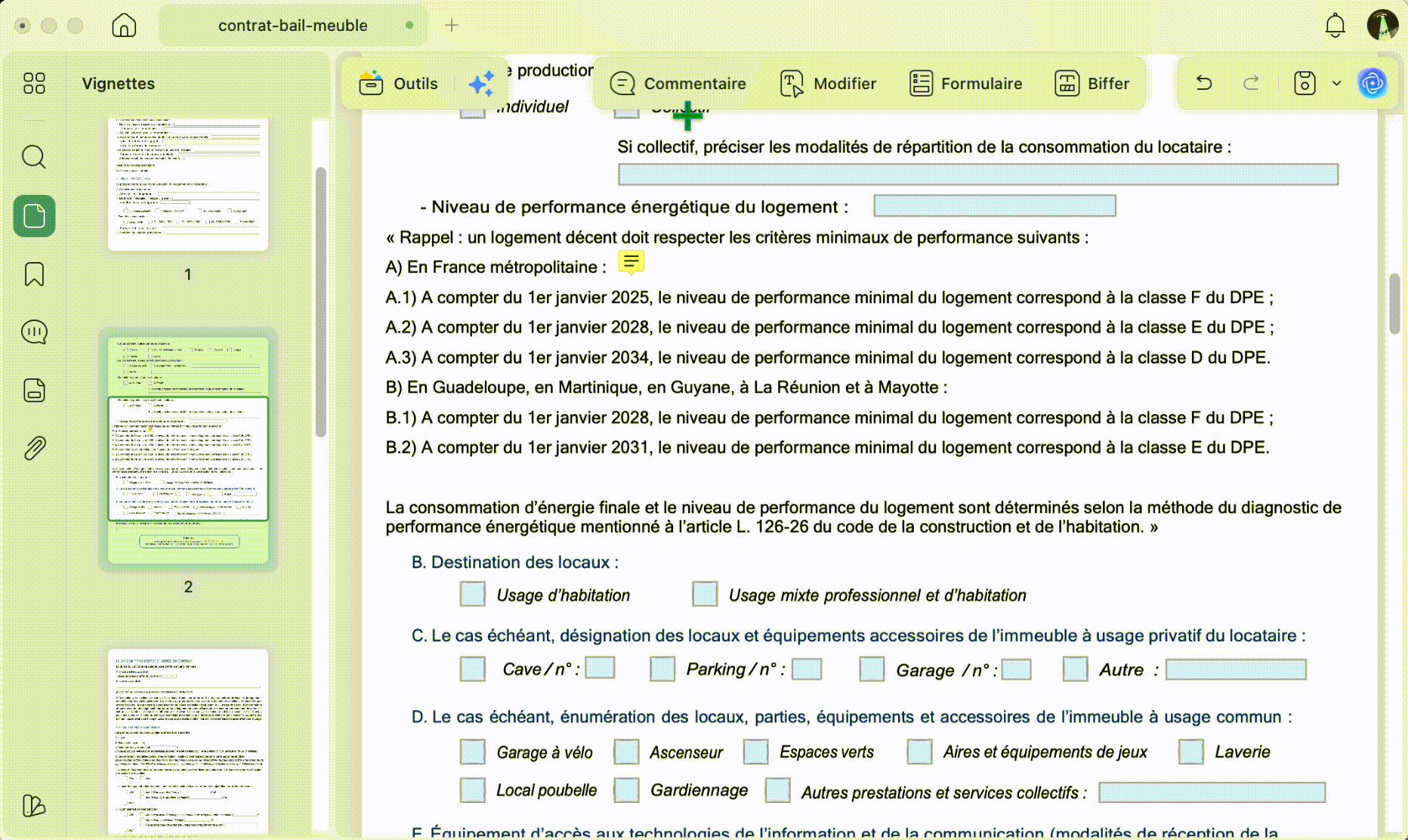
Task: Open the blue AI assistant button
Action: pyautogui.click(x=1372, y=83)
